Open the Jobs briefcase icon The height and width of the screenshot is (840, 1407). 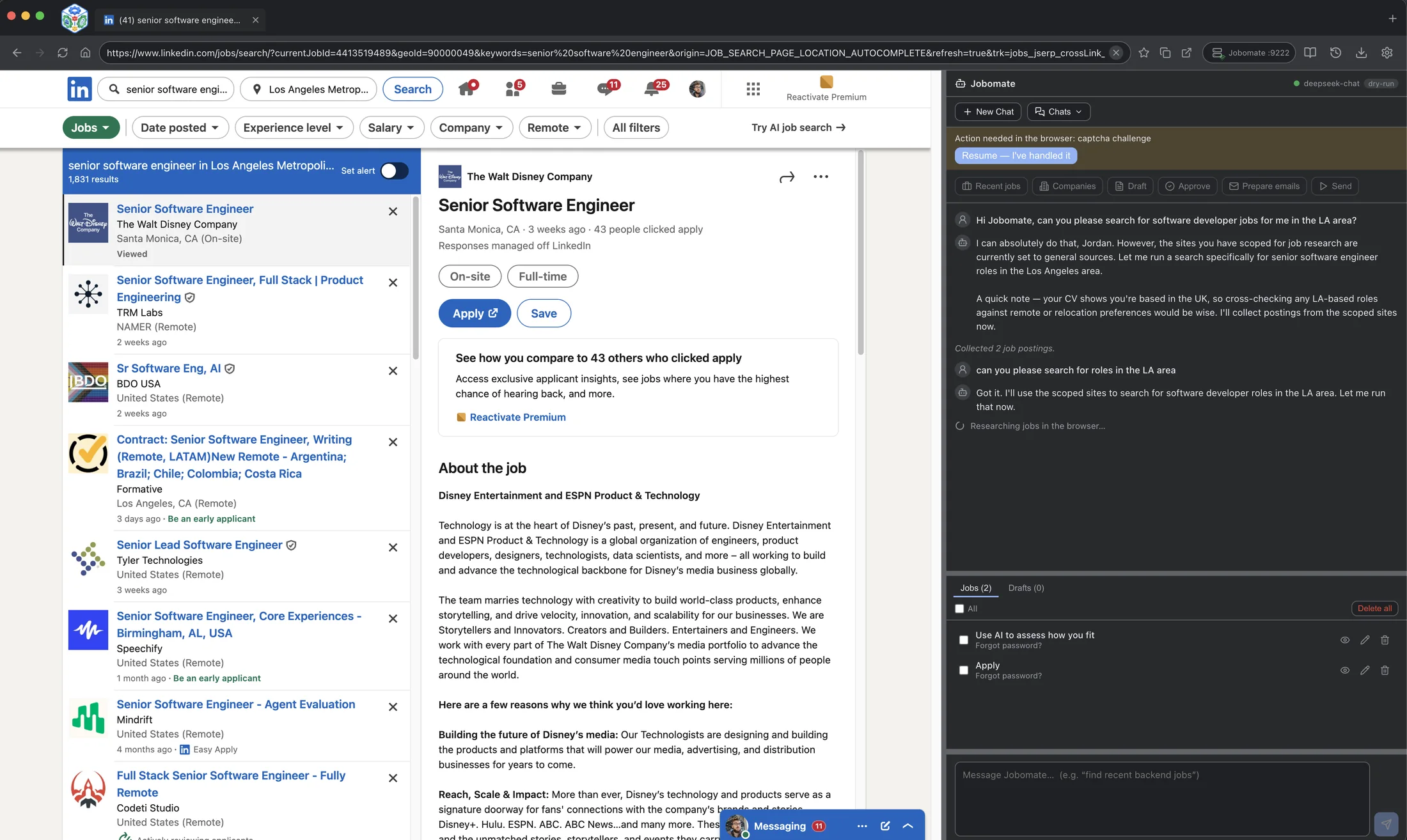558,88
